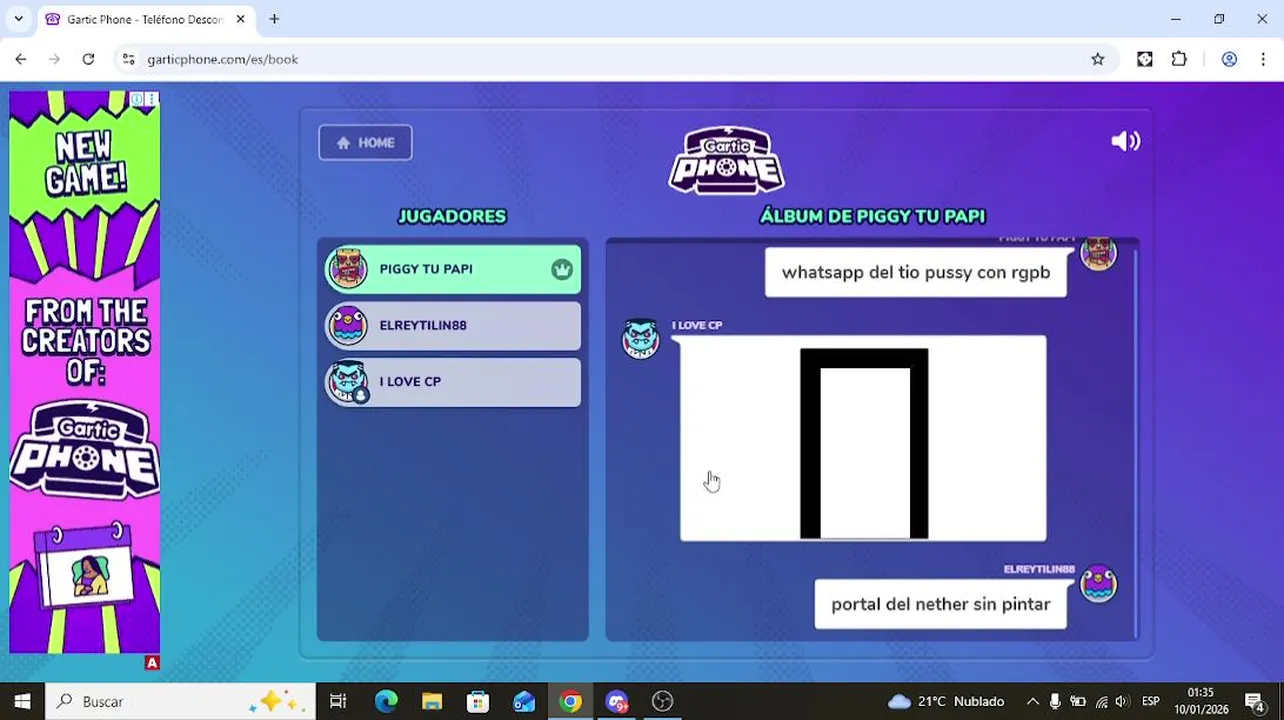1284x720 pixels.
Task: Open the Windows Start menu
Action: [22, 701]
